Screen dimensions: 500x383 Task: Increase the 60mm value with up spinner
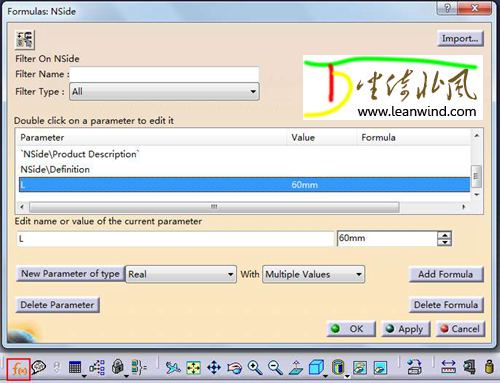click(445, 235)
